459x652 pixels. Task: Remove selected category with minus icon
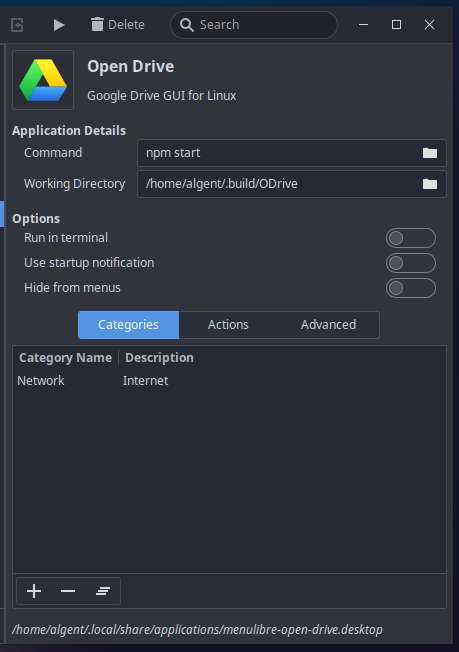(x=68, y=591)
